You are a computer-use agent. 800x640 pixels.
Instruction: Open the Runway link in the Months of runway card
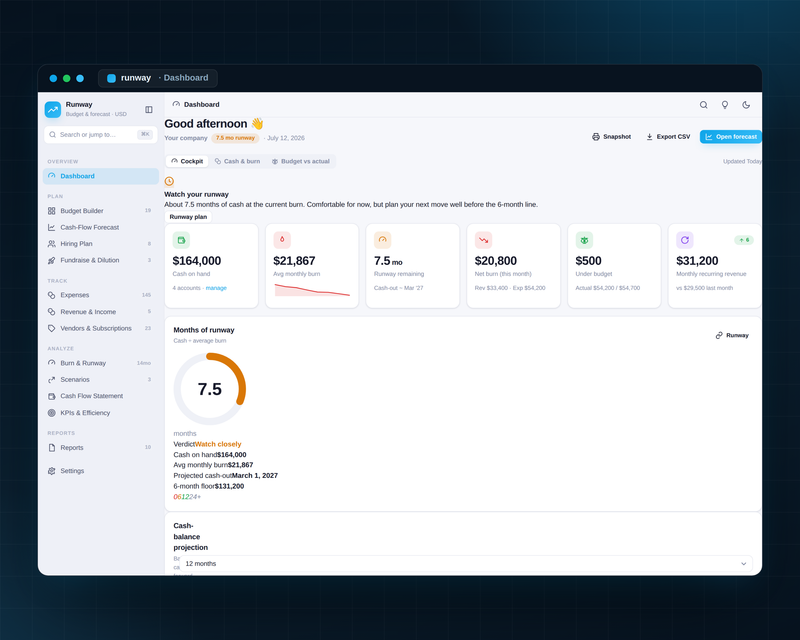pyautogui.click(x=732, y=335)
